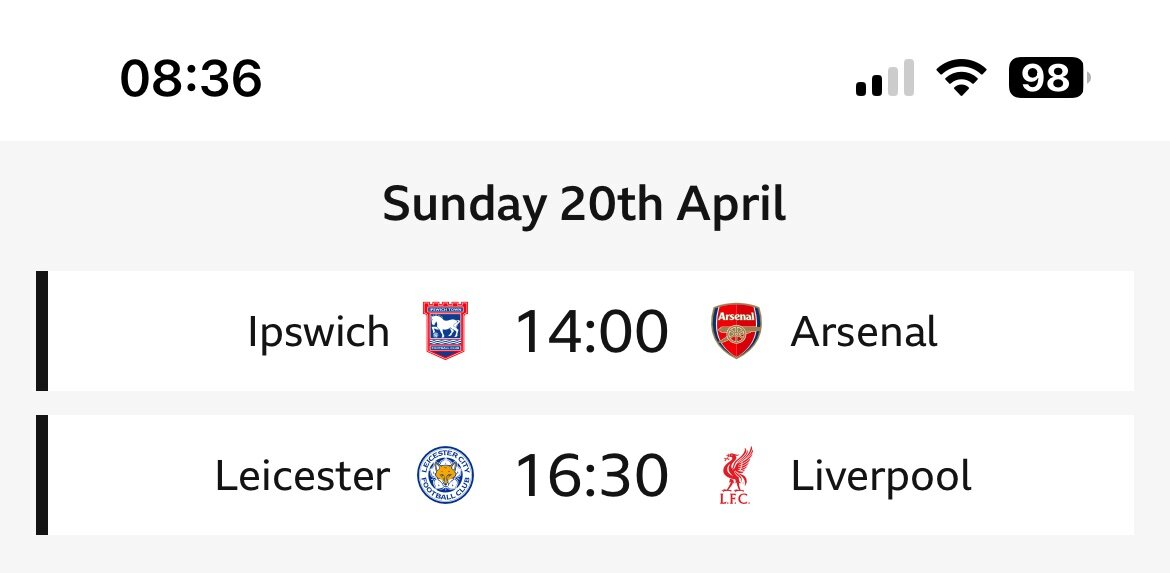Select the 16:30 kickoff time
The height and width of the screenshot is (573, 1170).
(591, 476)
